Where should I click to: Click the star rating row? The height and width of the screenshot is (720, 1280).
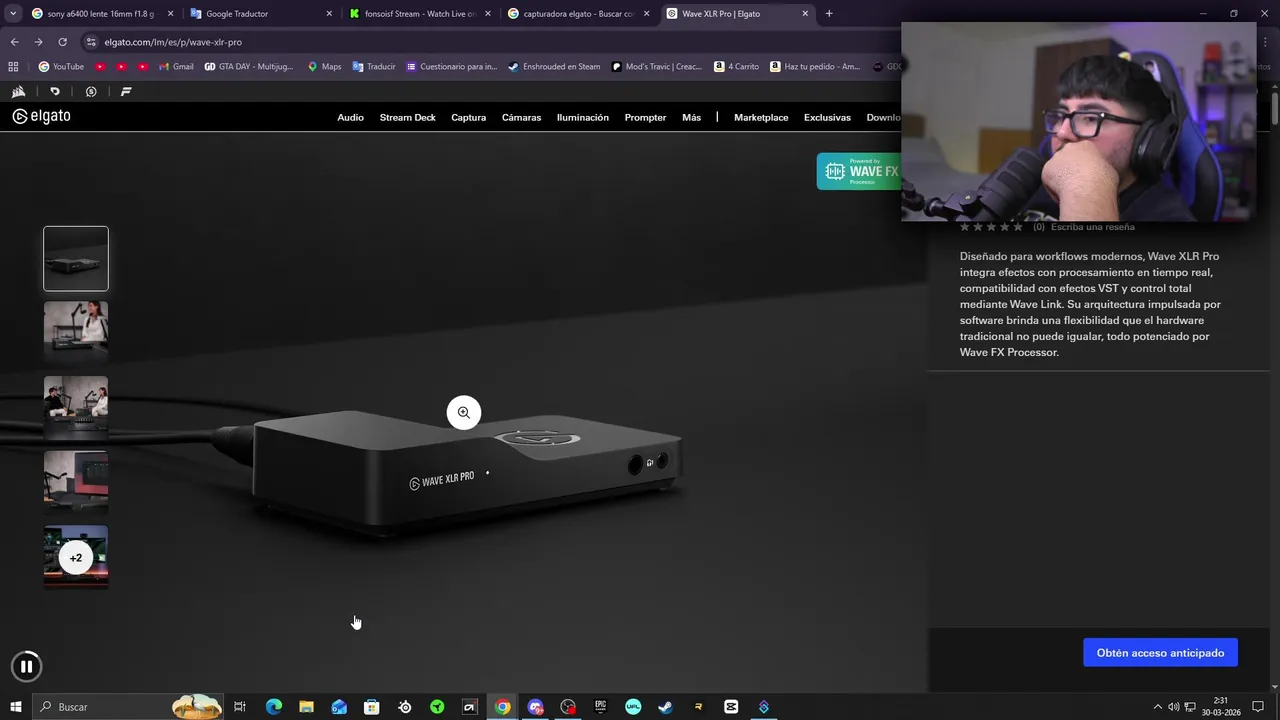pos(991,227)
